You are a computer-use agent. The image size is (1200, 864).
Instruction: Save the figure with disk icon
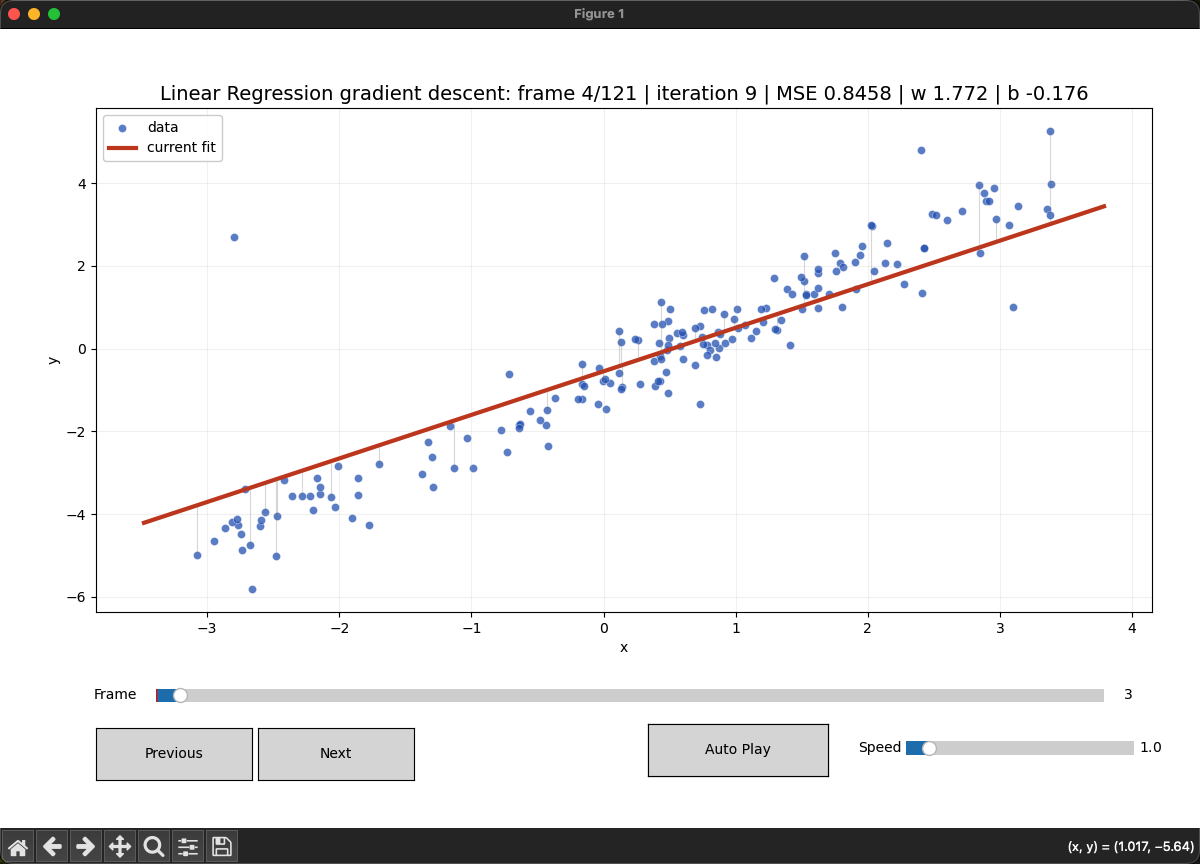click(222, 847)
